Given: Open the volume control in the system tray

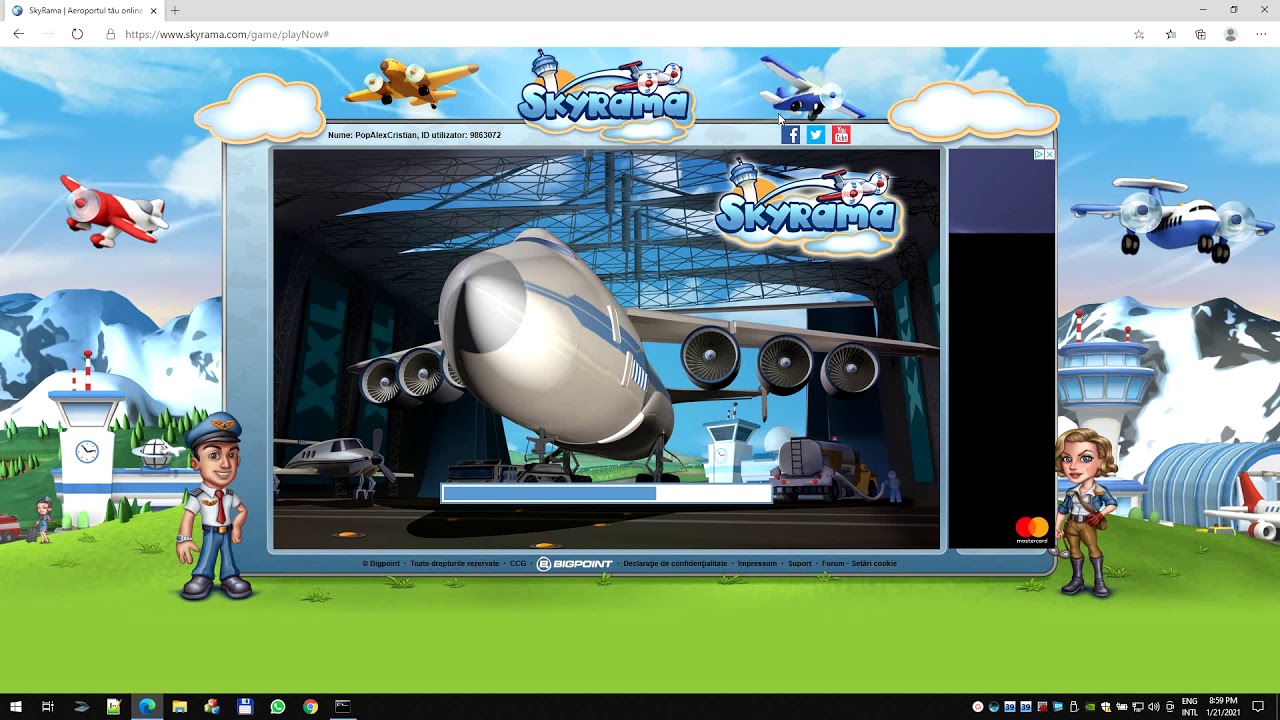Looking at the screenshot, I should pos(1154,707).
